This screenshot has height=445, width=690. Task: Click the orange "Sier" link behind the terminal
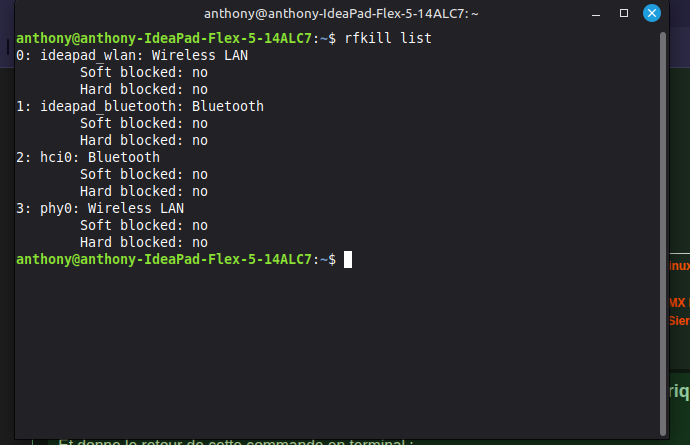click(678, 321)
